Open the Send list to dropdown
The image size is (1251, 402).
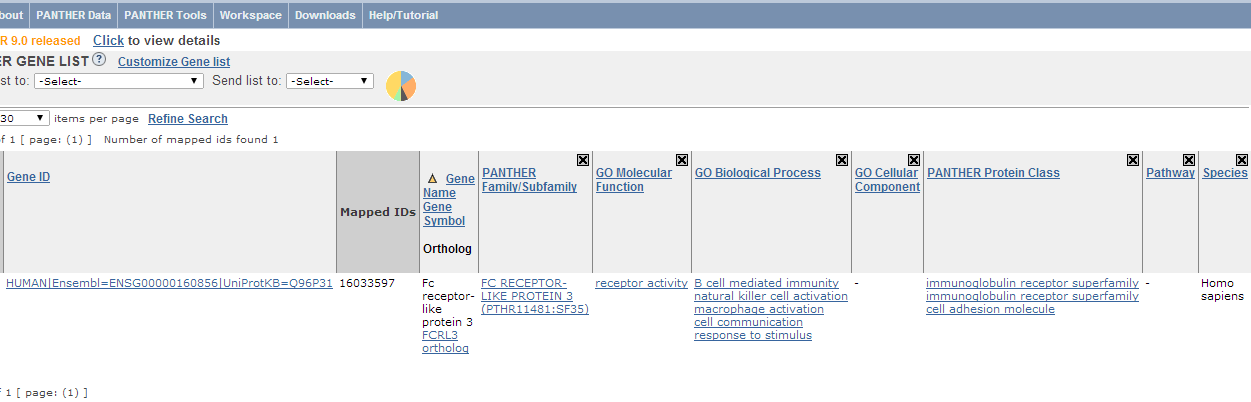(330, 81)
